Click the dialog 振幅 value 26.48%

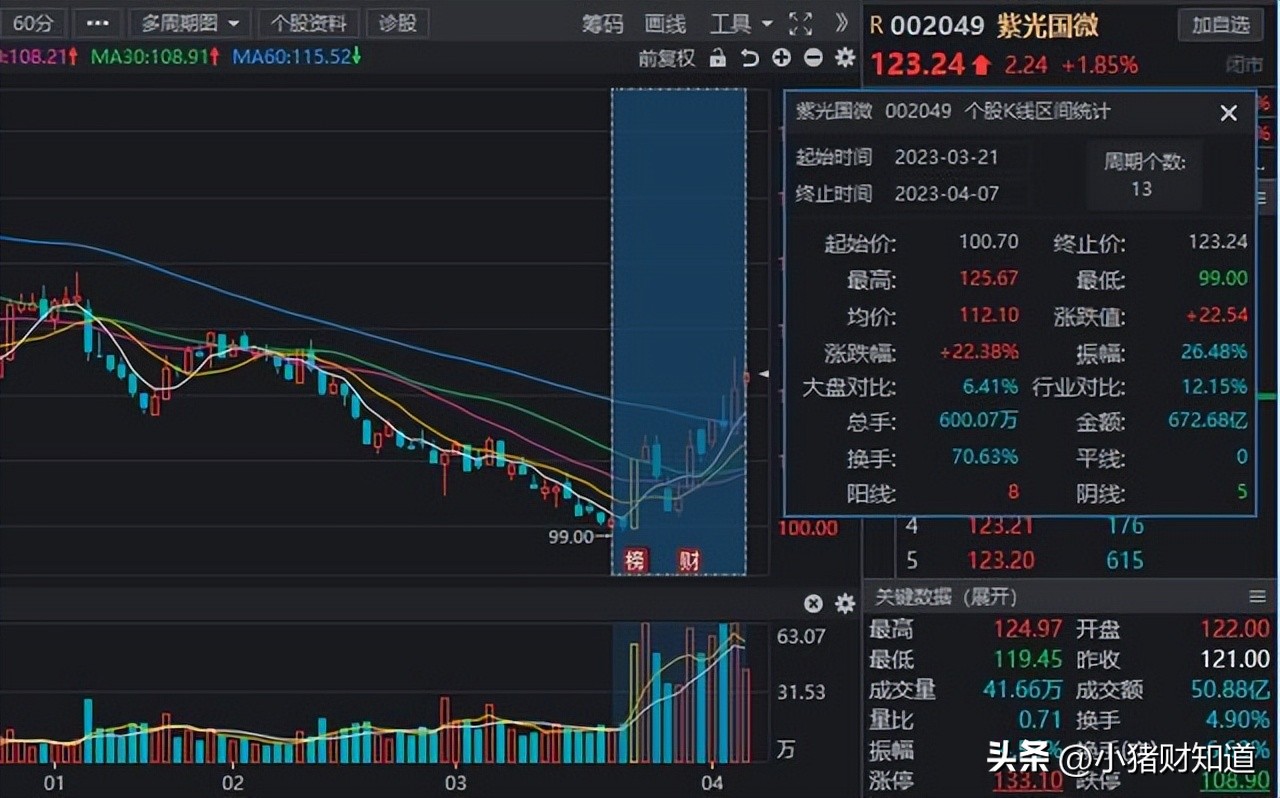[1212, 351]
